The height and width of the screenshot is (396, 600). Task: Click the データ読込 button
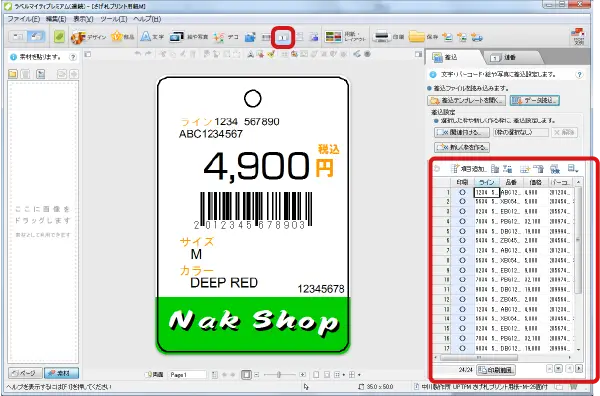(x=535, y=100)
